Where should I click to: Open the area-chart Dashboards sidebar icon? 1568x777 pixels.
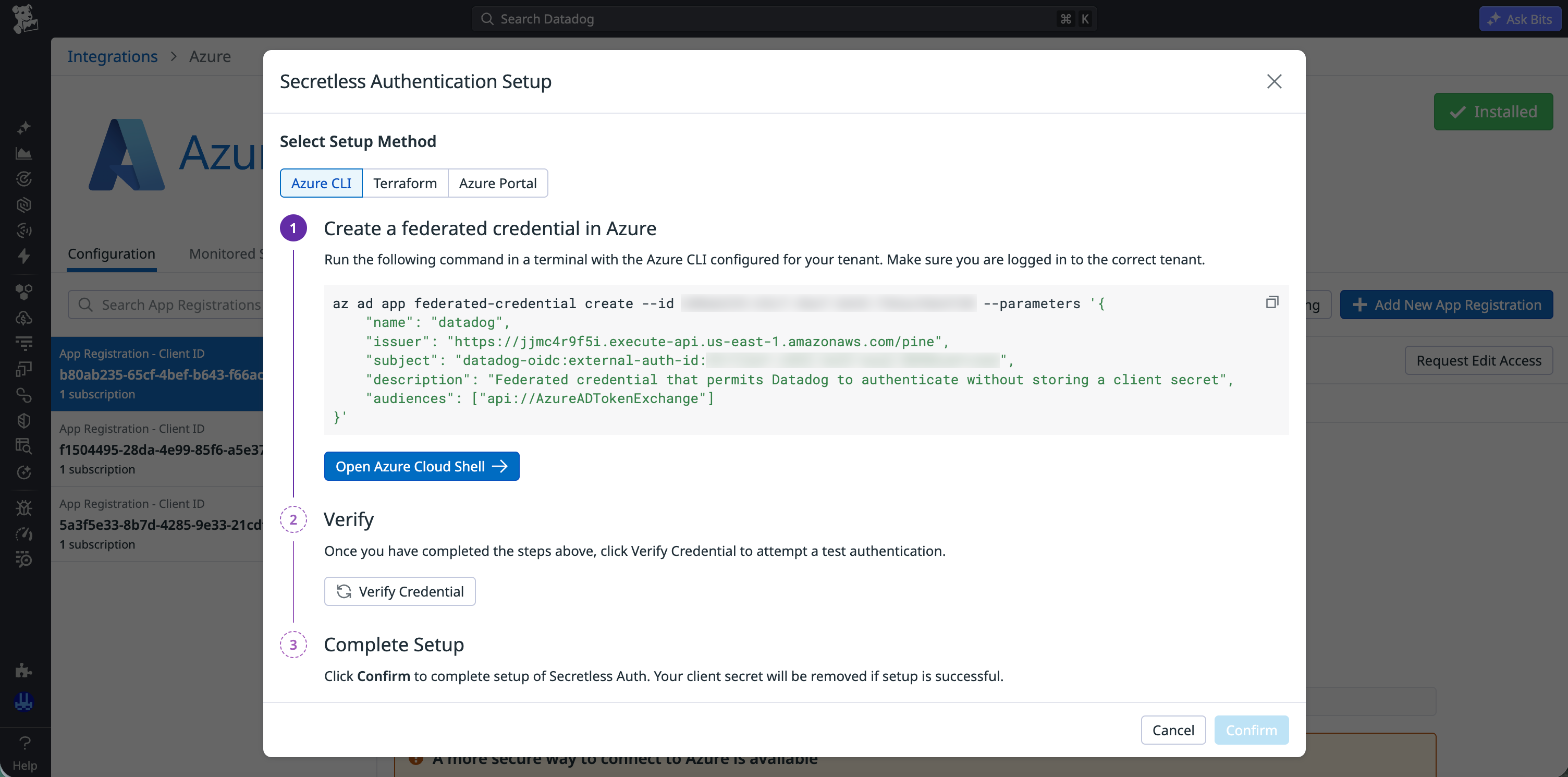24,153
